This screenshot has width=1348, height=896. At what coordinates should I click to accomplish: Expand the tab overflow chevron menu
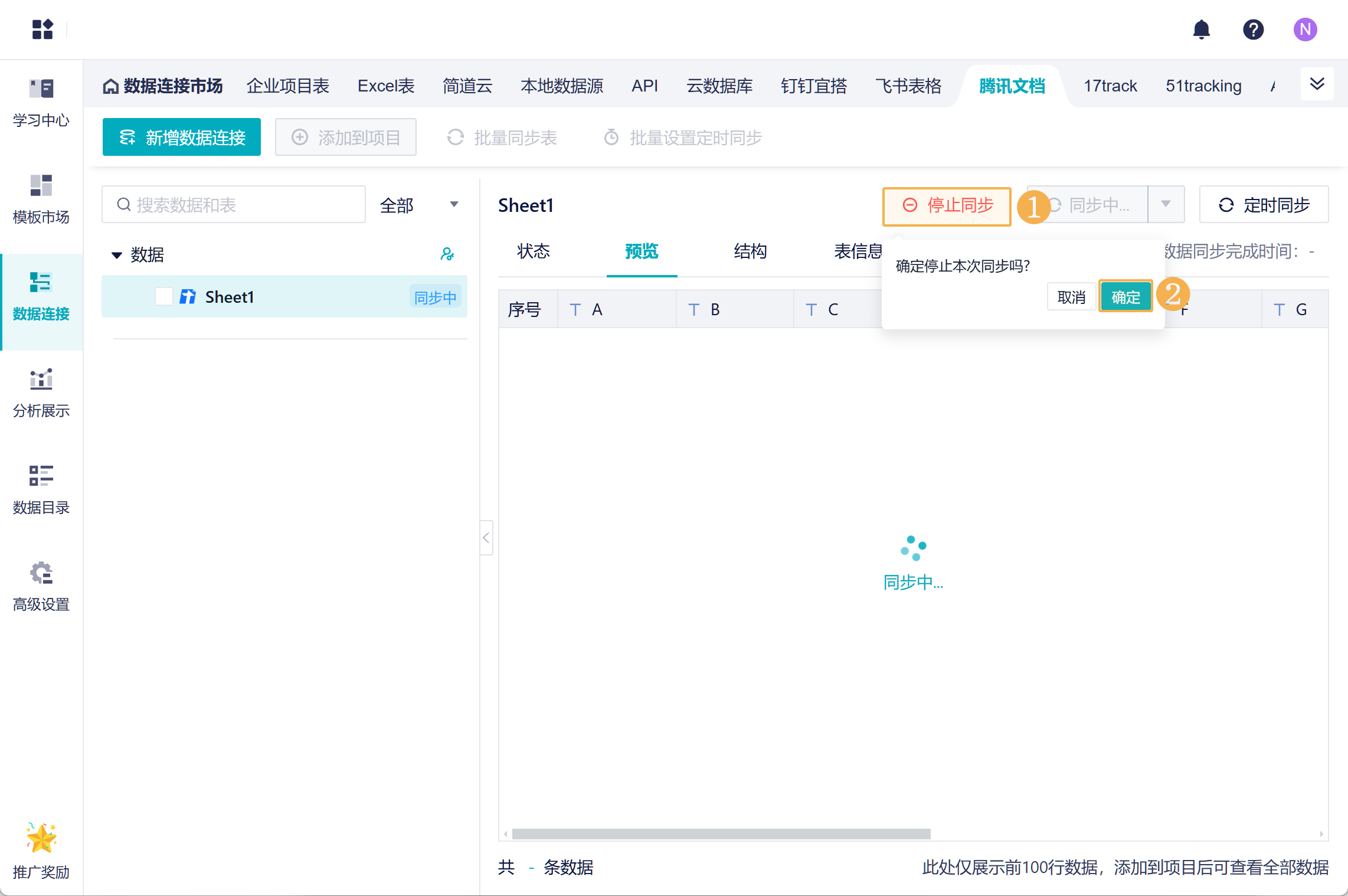1317,84
